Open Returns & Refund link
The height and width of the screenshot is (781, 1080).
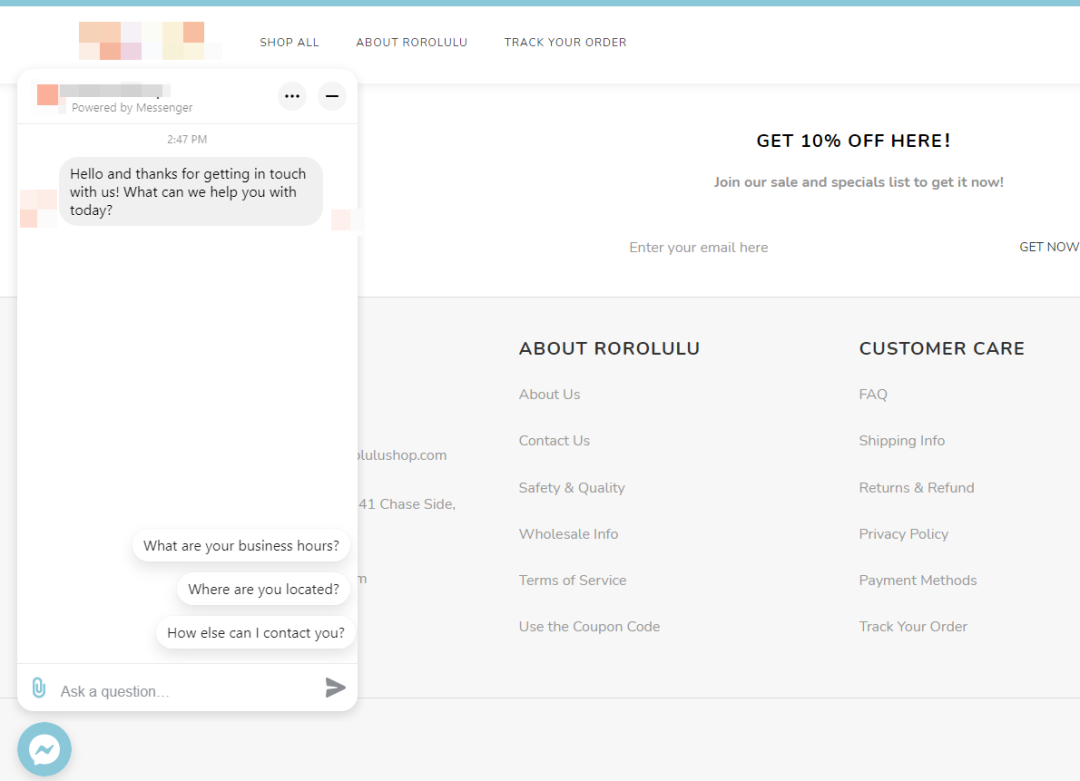point(916,488)
